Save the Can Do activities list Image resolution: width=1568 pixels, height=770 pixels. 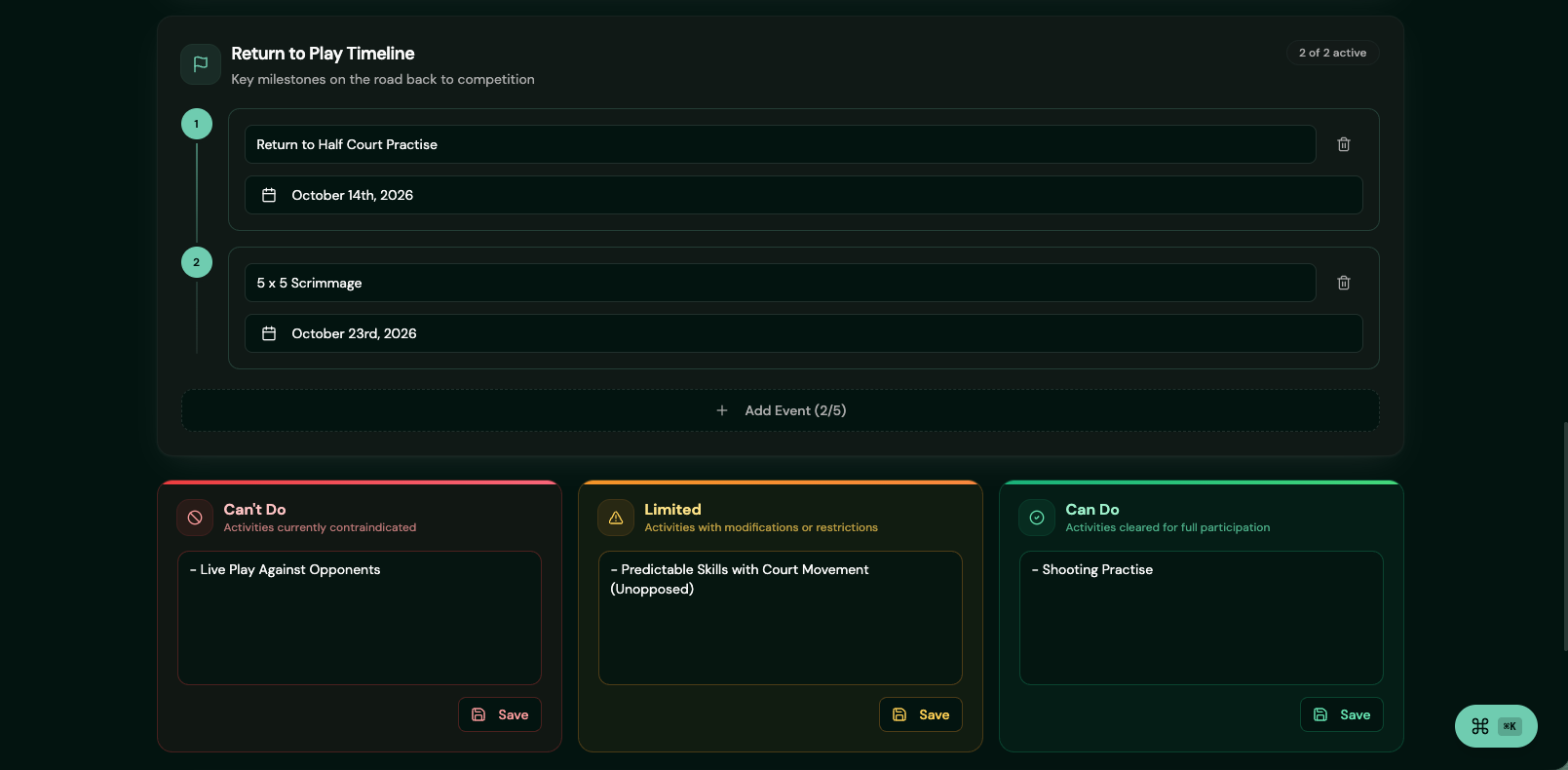[x=1342, y=714]
